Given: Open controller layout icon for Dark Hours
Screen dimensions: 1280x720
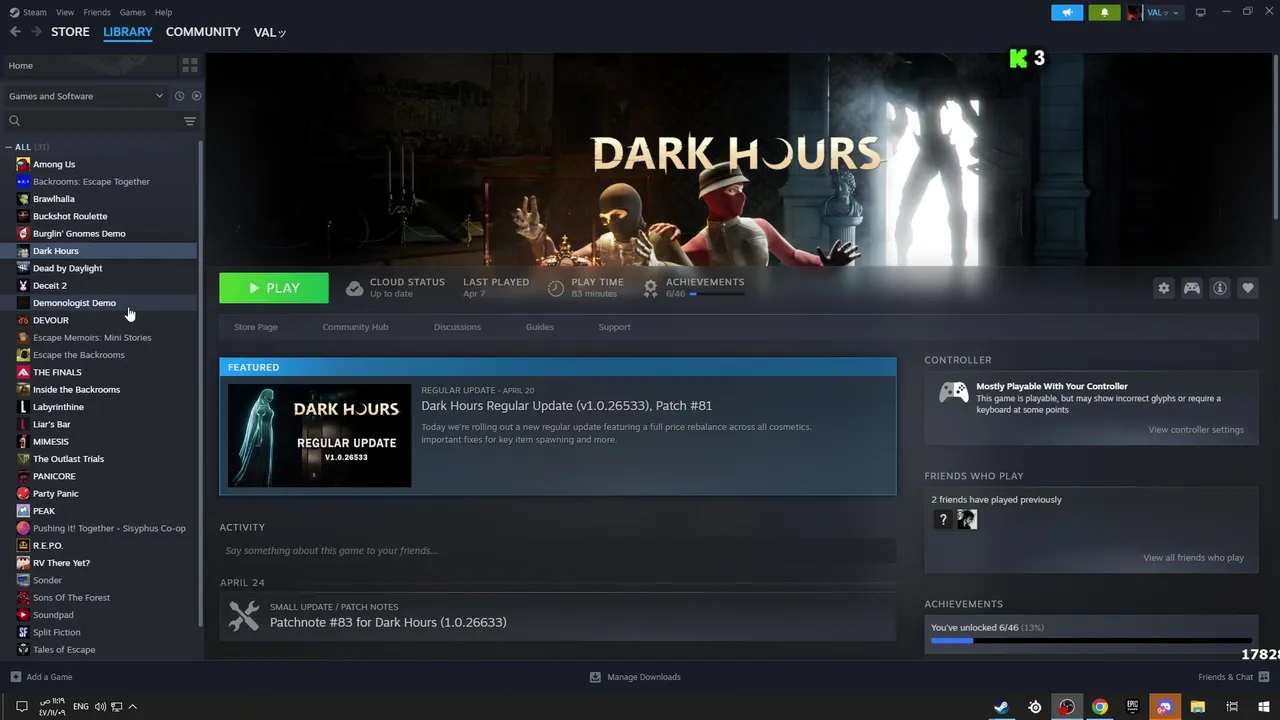Looking at the screenshot, I should pyautogui.click(x=1191, y=288).
